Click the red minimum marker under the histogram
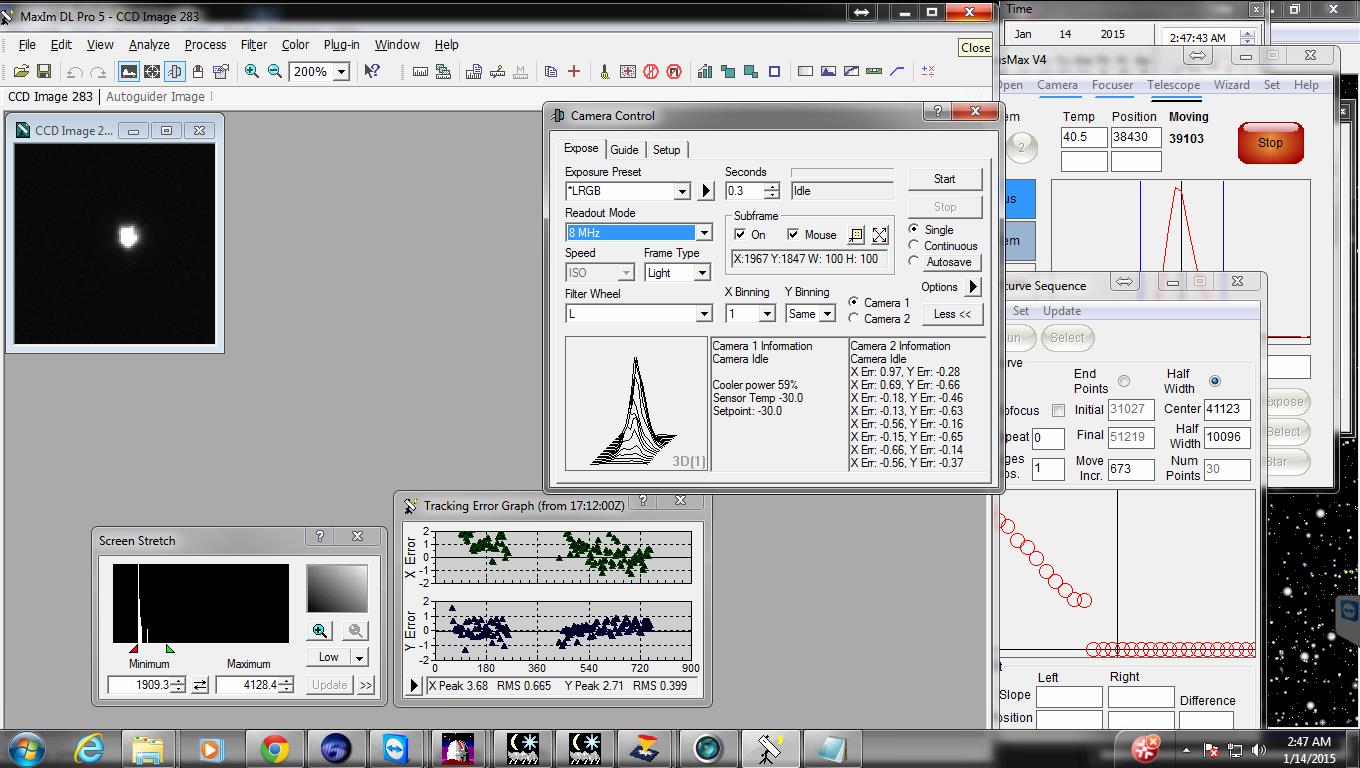The image size is (1360, 768). [x=134, y=649]
